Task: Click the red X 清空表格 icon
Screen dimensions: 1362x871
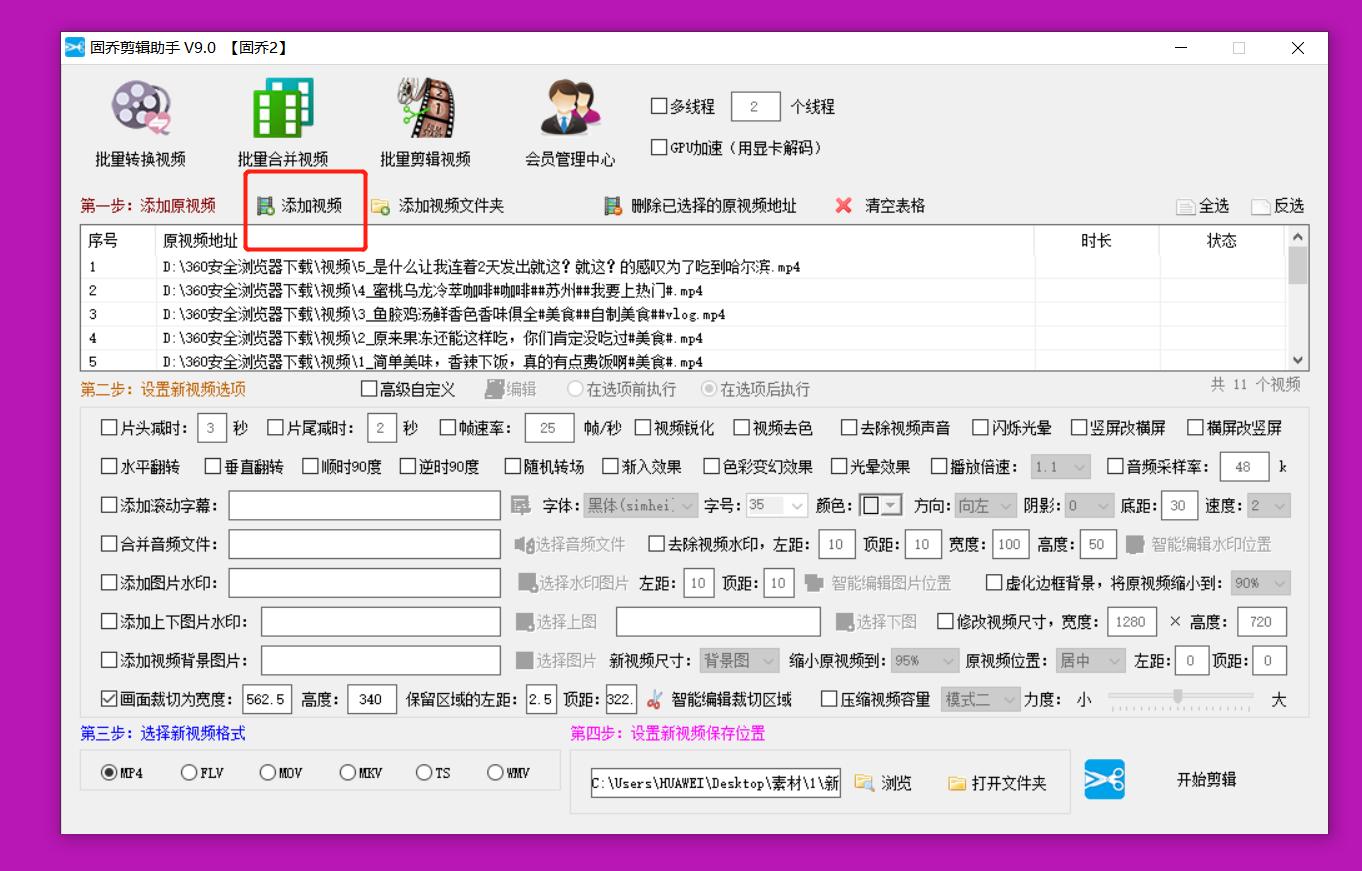Action: tap(844, 206)
